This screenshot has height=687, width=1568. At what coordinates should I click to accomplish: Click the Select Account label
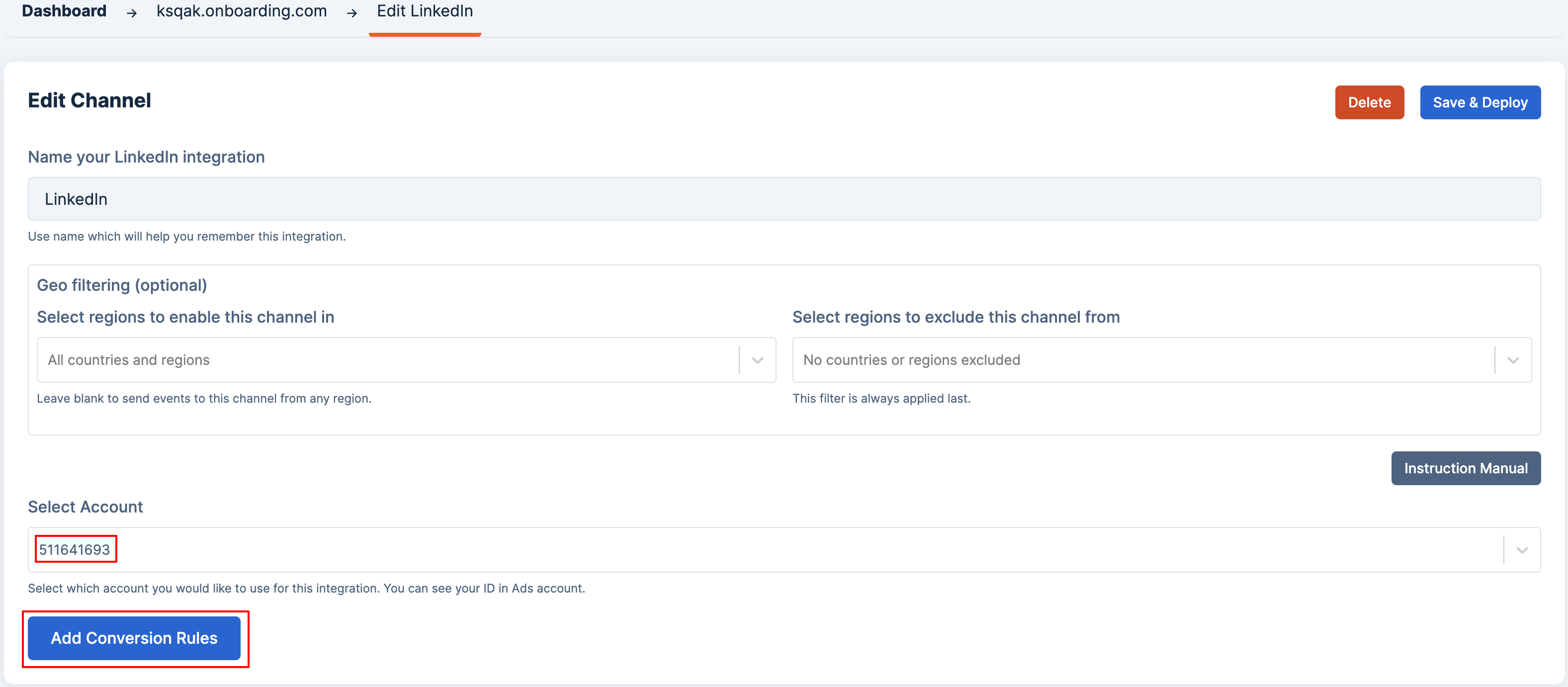[x=85, y=507]
